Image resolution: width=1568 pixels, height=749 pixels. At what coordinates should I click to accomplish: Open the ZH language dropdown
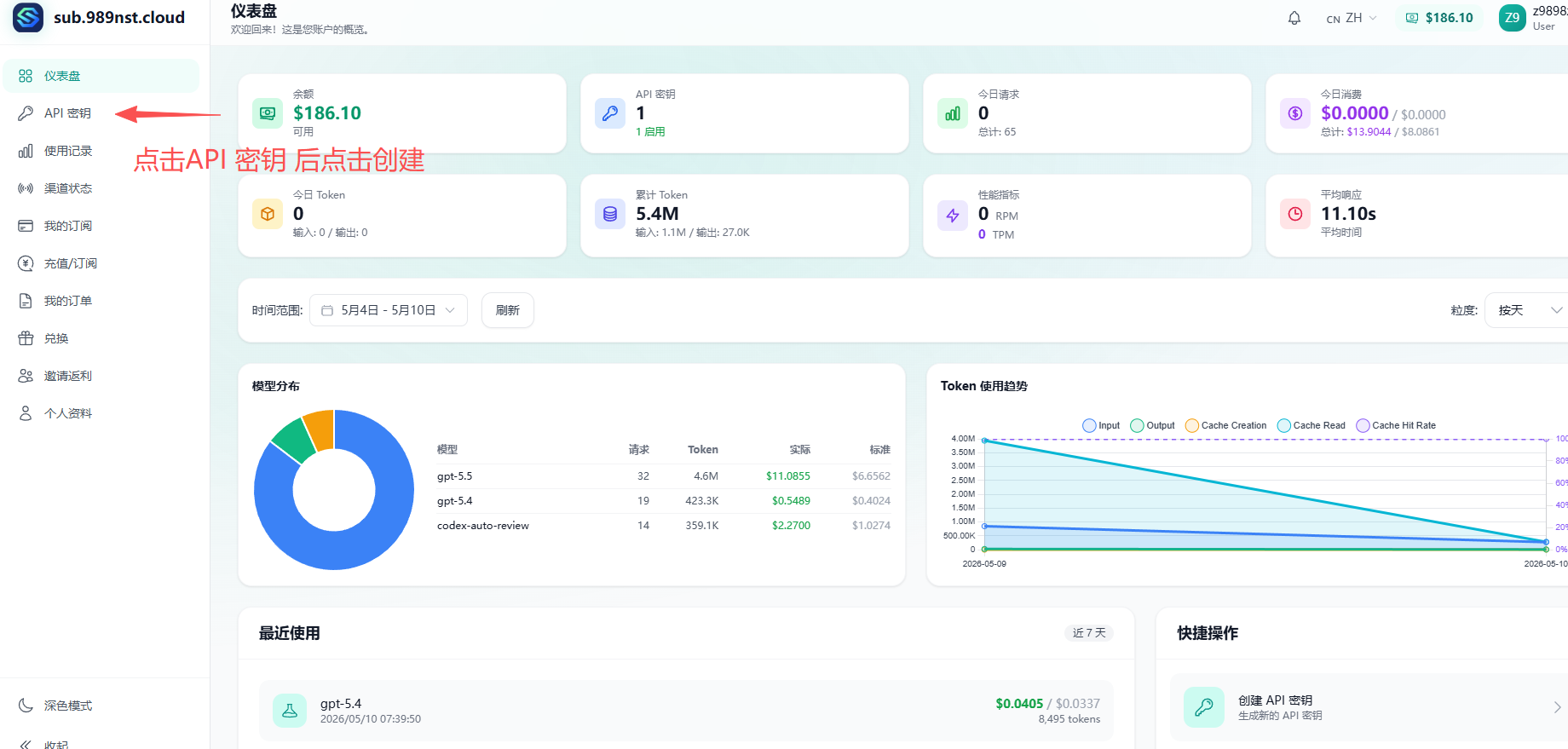[x=1352, y=18]
